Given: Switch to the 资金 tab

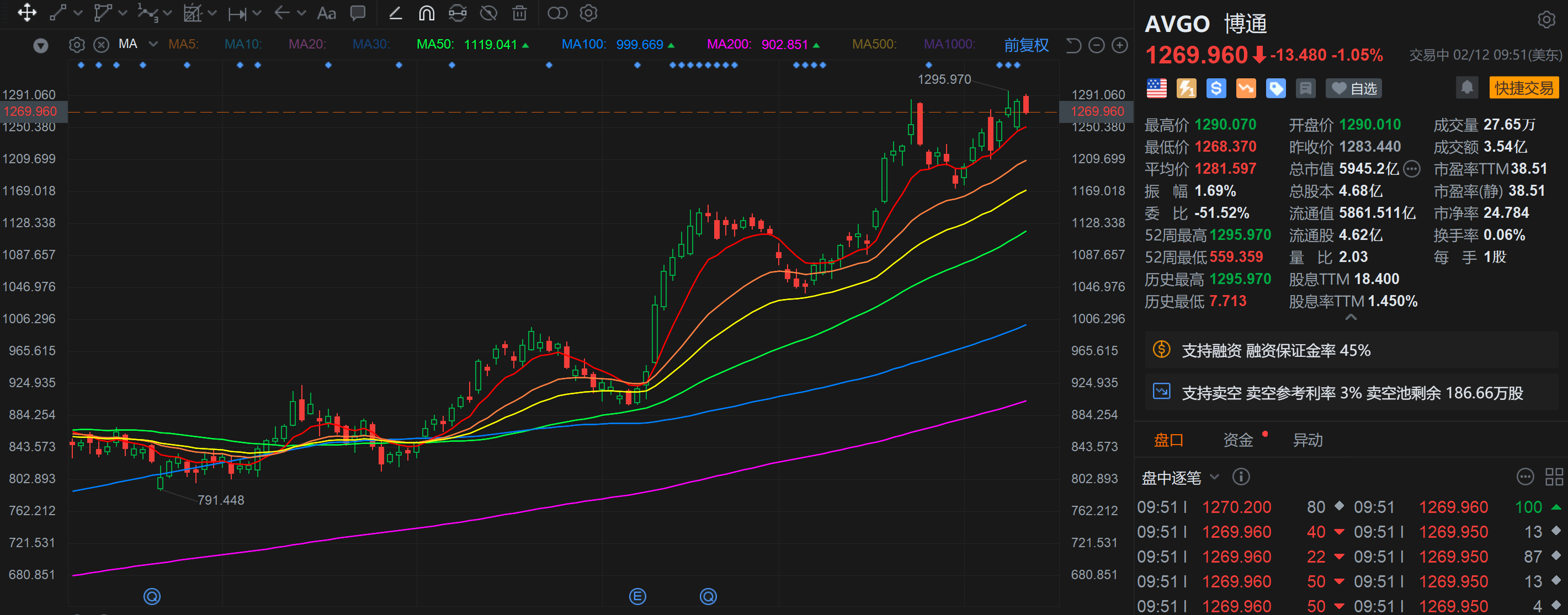Looking at the screenshot, I should coord(1238,440).
